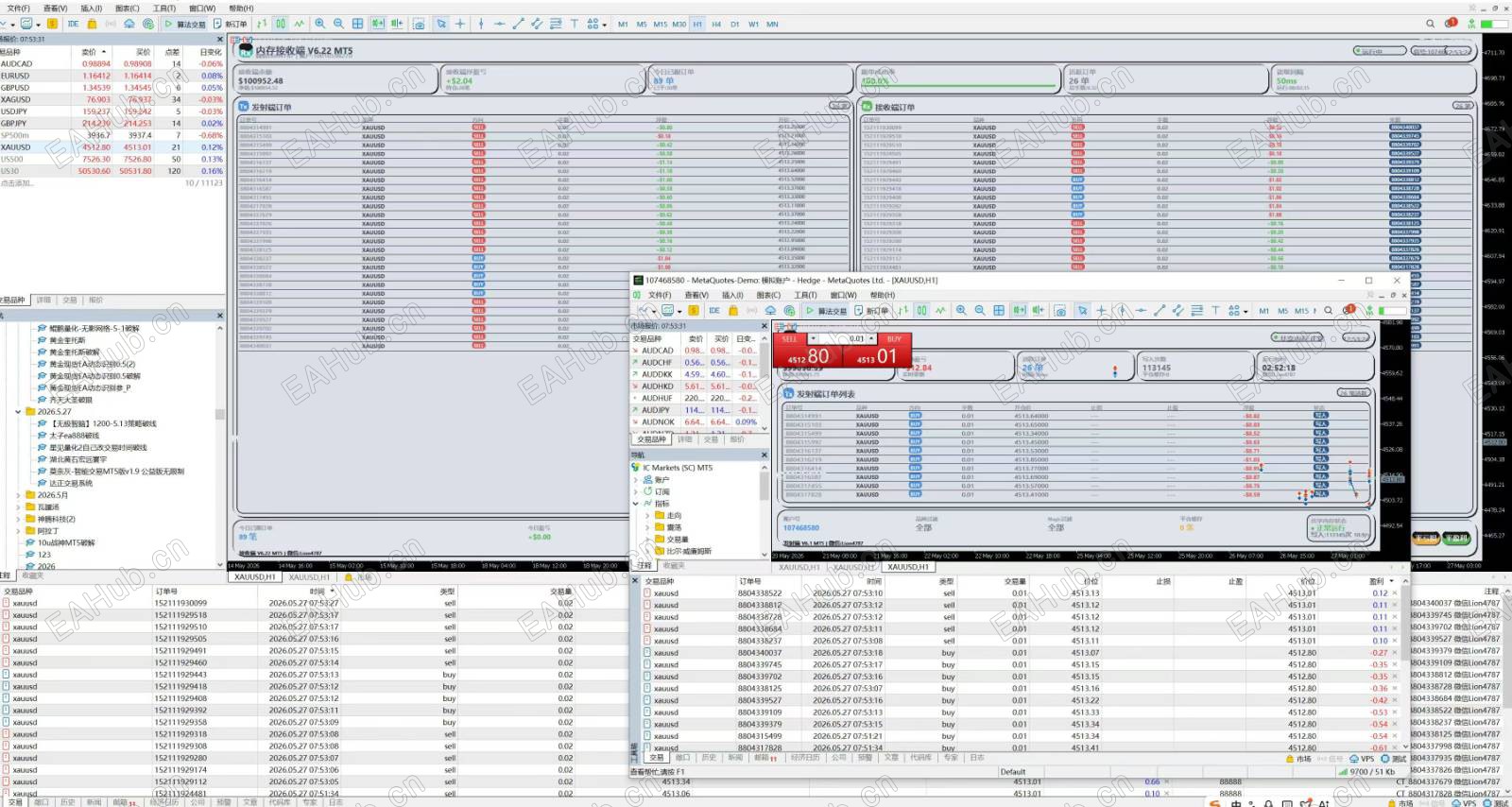Switch to 详细 tab under back window market watch

coord(43,300)
